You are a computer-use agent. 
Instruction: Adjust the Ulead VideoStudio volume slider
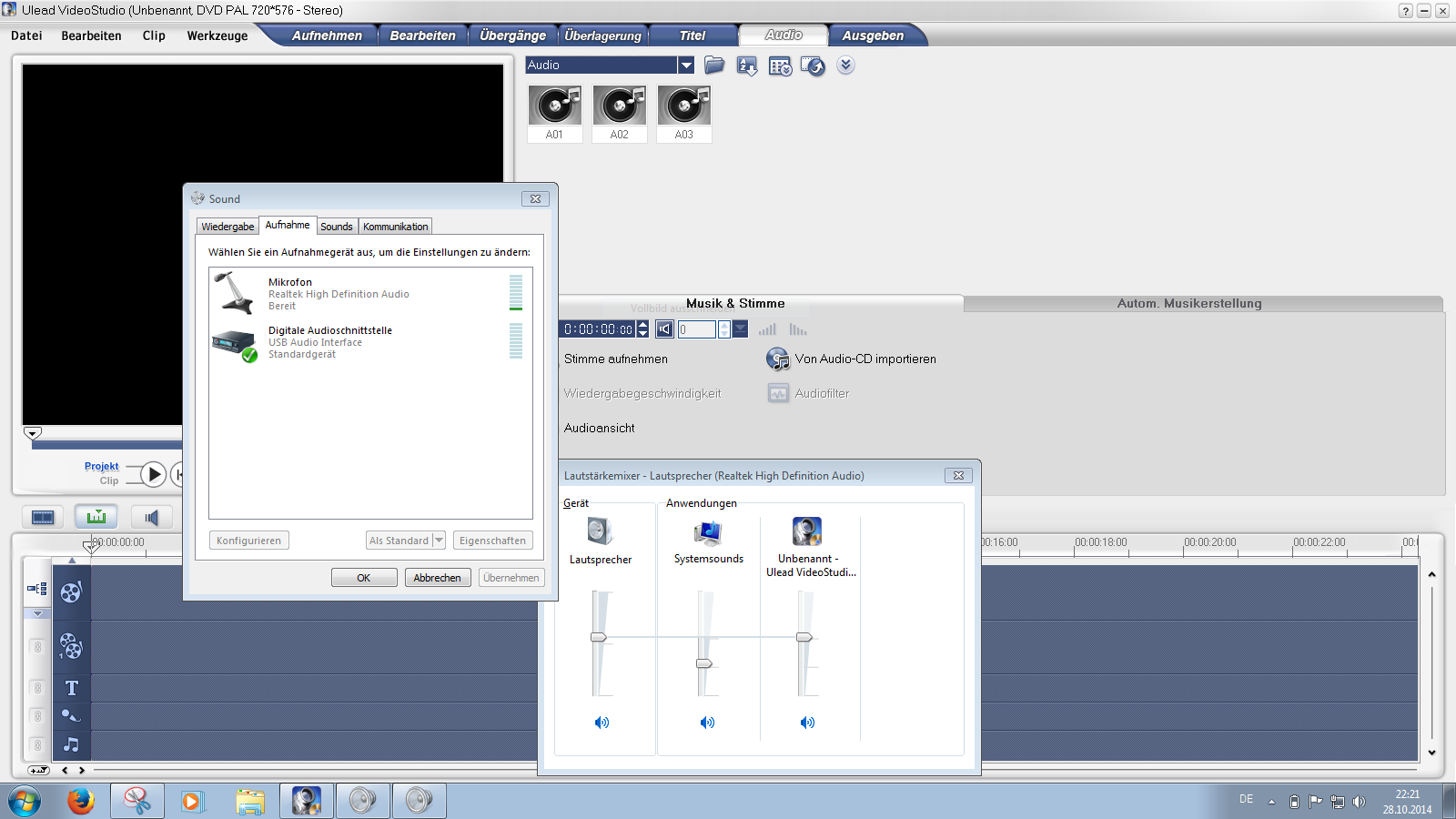click(x=804, y=637)
